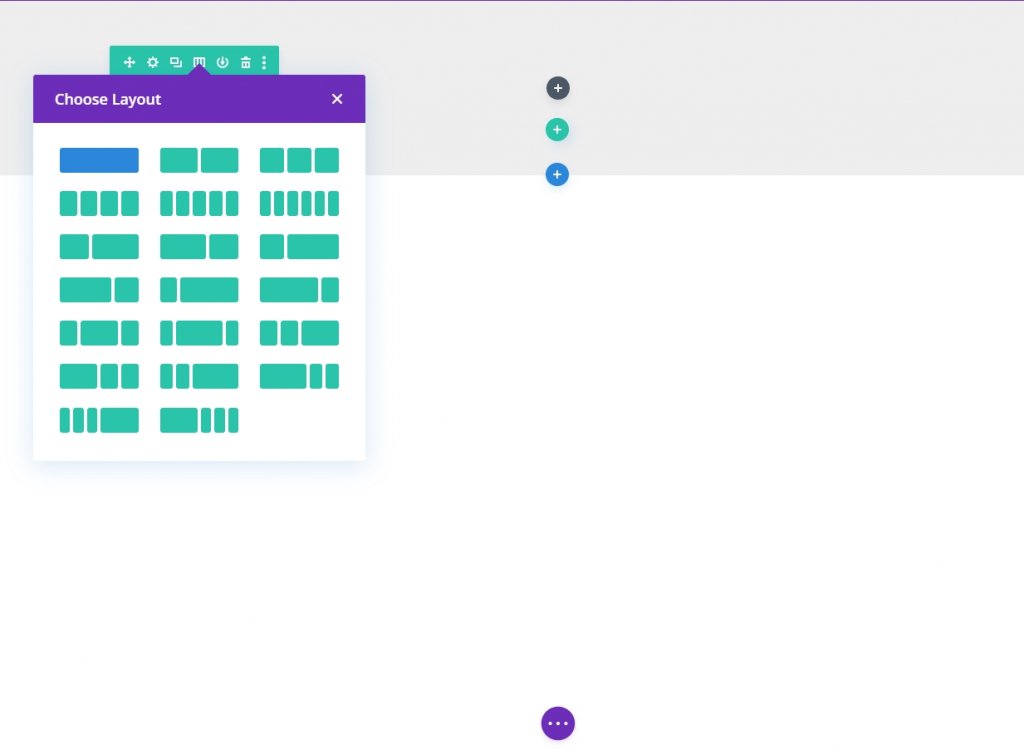Choose the one-quarter, three-quarters column layout
Viewport: 1024px width, 755px height.
click(199, 289)
